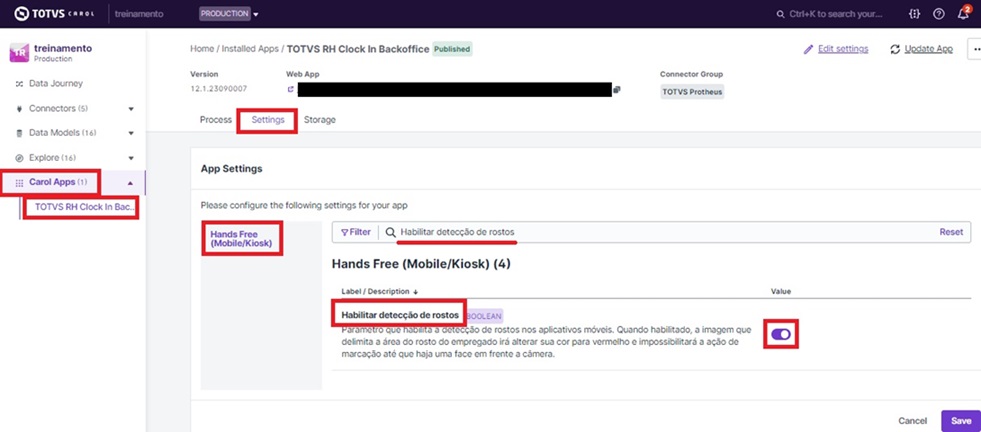Click the TOTVS Carol logo
The image size is (981, 432).
pyautogui.click(x=54, y=13)
